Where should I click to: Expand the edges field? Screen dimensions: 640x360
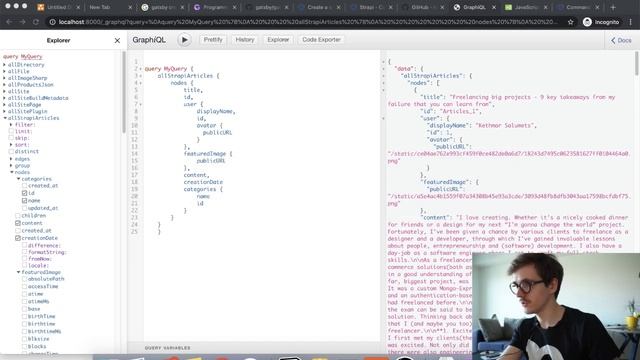pos(11,159)
